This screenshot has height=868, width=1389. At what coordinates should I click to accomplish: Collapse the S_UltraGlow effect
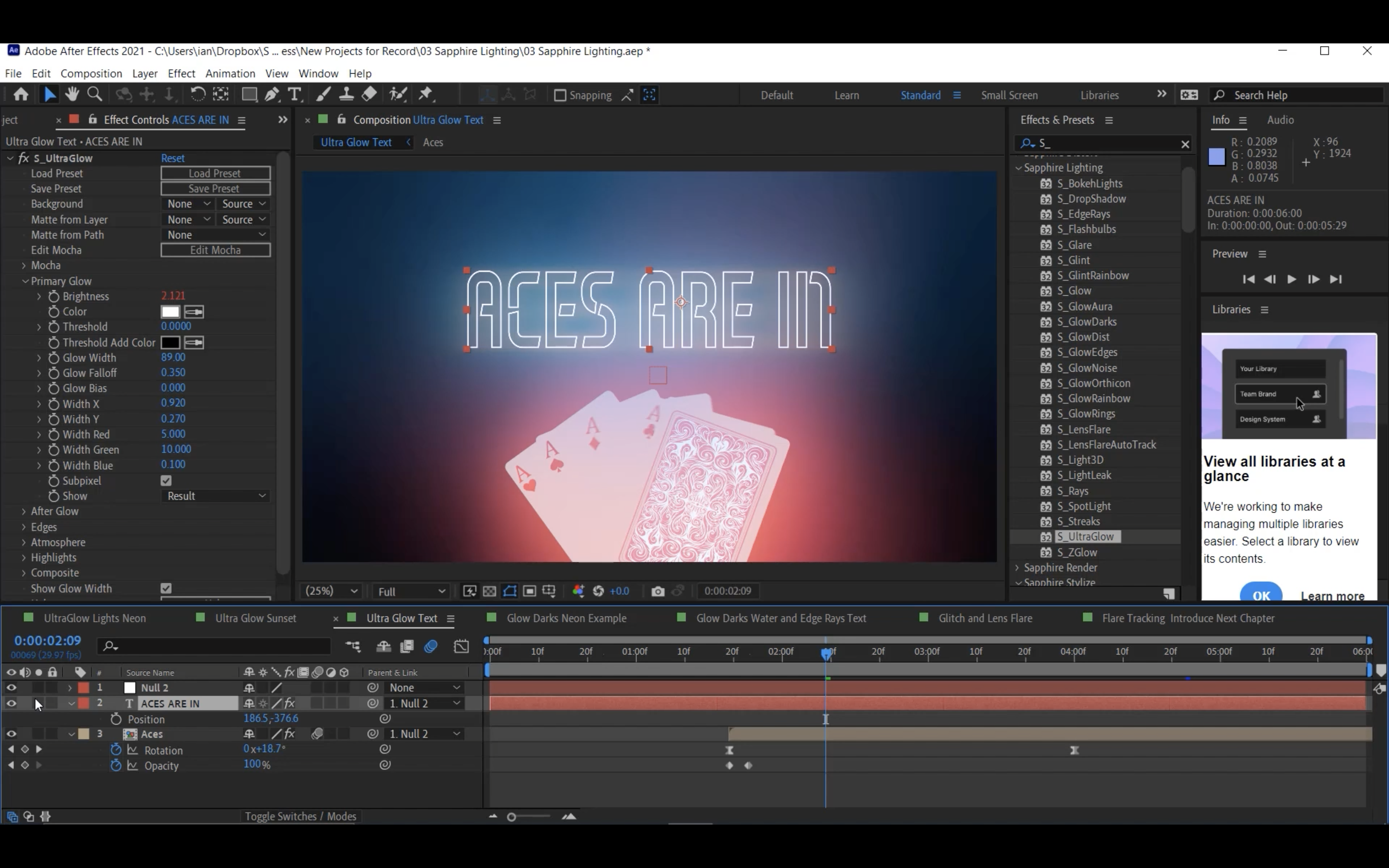coord(10,158)
